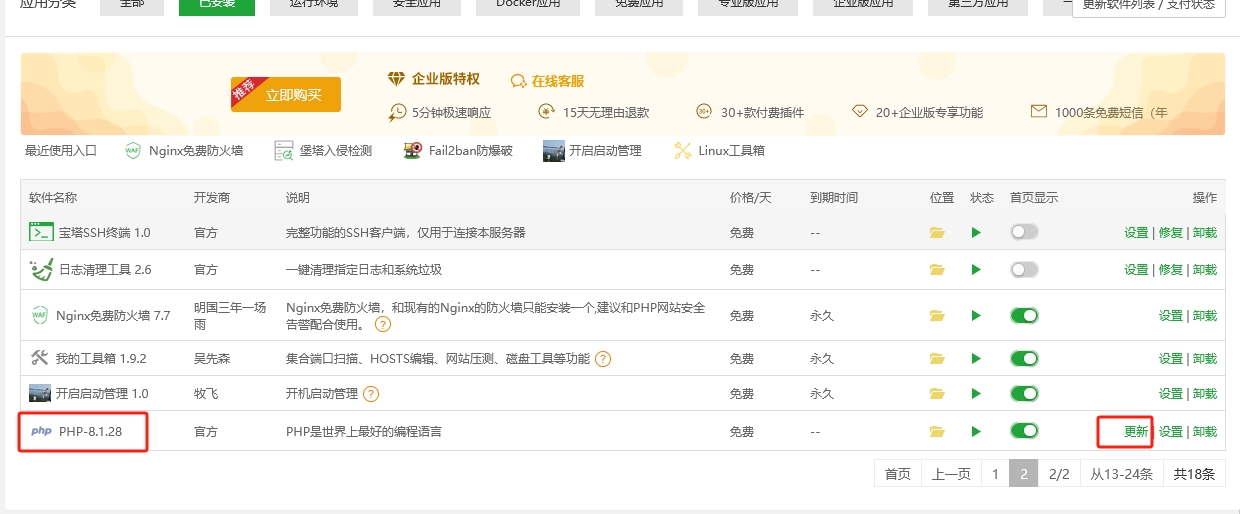Image resolution: width=1240 pixels, height=514 pixels.
Task: Click the status play icon for 我的工具箱
Action: pos(976,358)
